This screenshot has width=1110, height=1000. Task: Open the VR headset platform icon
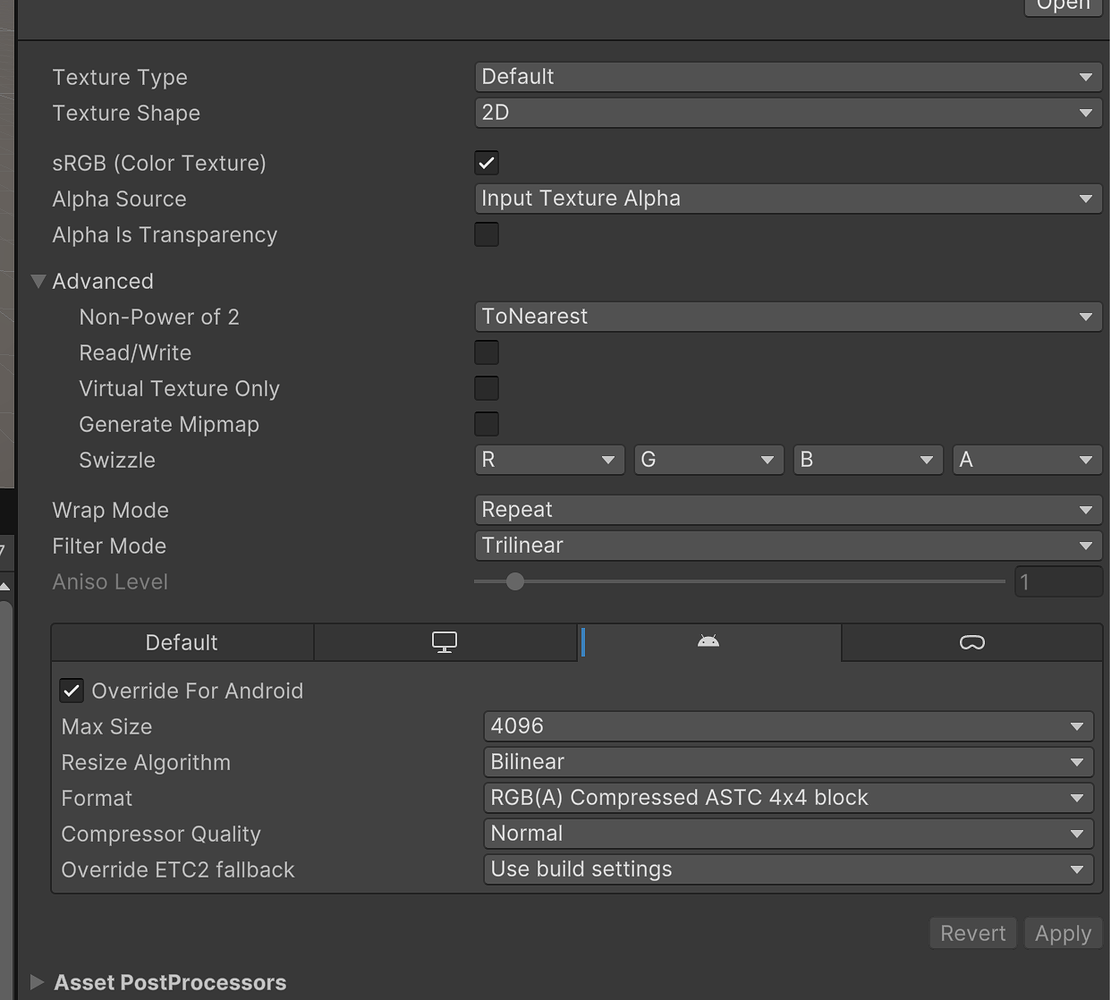[x=972, y=642]
